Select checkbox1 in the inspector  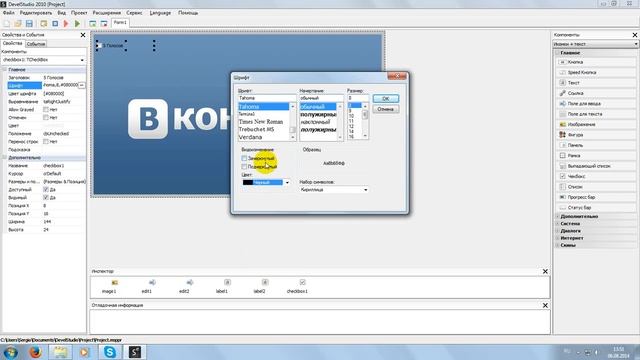pos(298,287)
